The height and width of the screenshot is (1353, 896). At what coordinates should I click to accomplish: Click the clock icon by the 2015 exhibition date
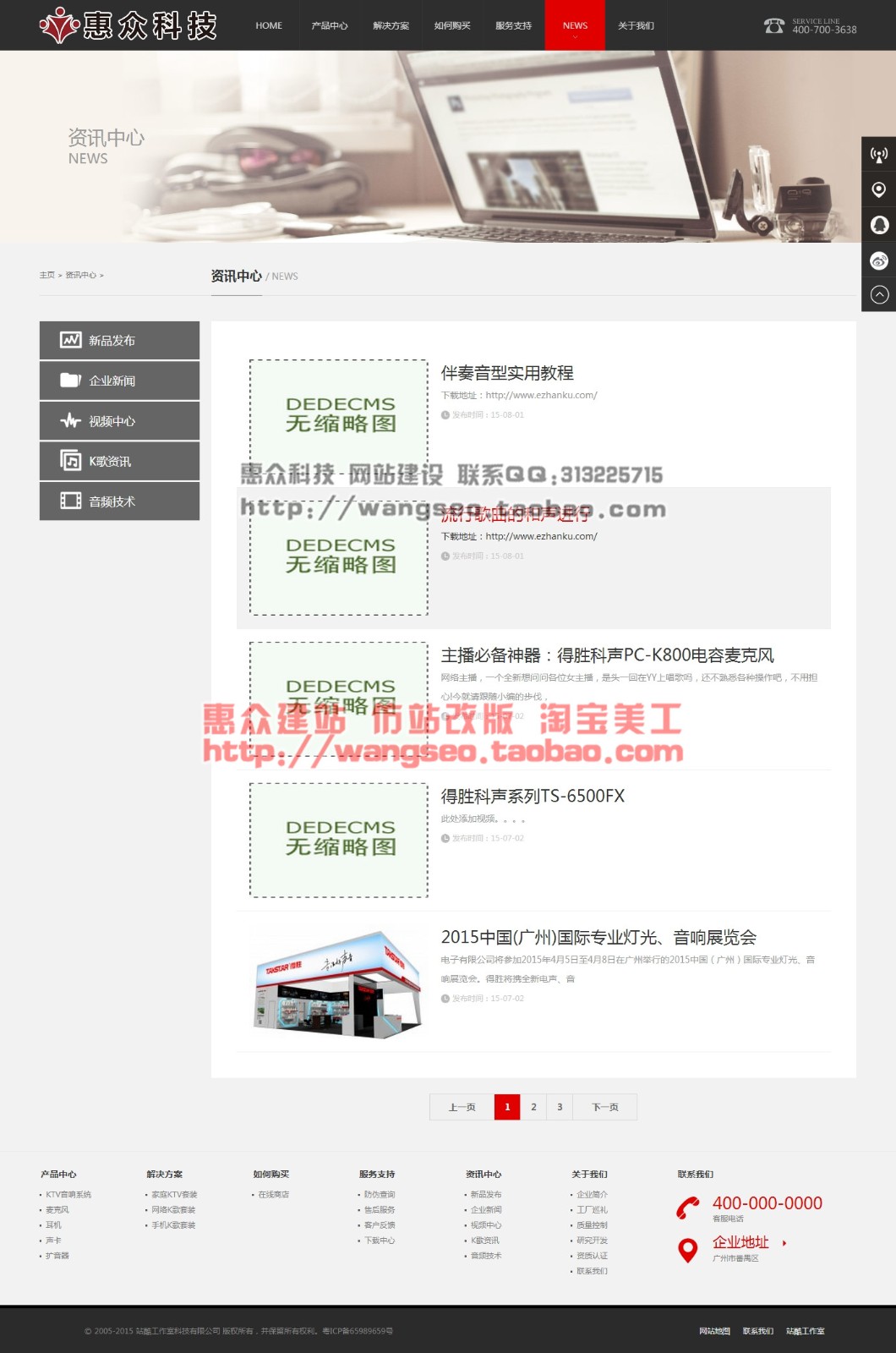[445, 999]
